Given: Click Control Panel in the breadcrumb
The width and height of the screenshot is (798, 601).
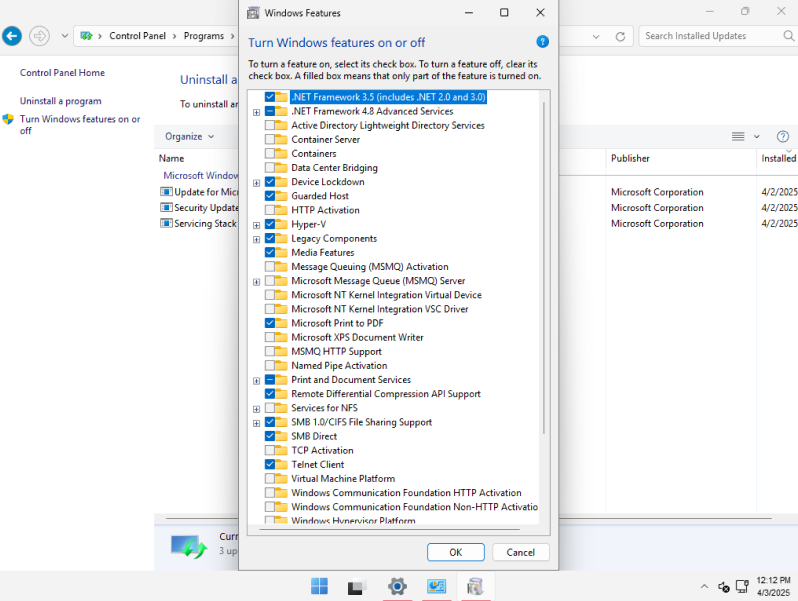Looking at the screenshot, I should 137,36.
